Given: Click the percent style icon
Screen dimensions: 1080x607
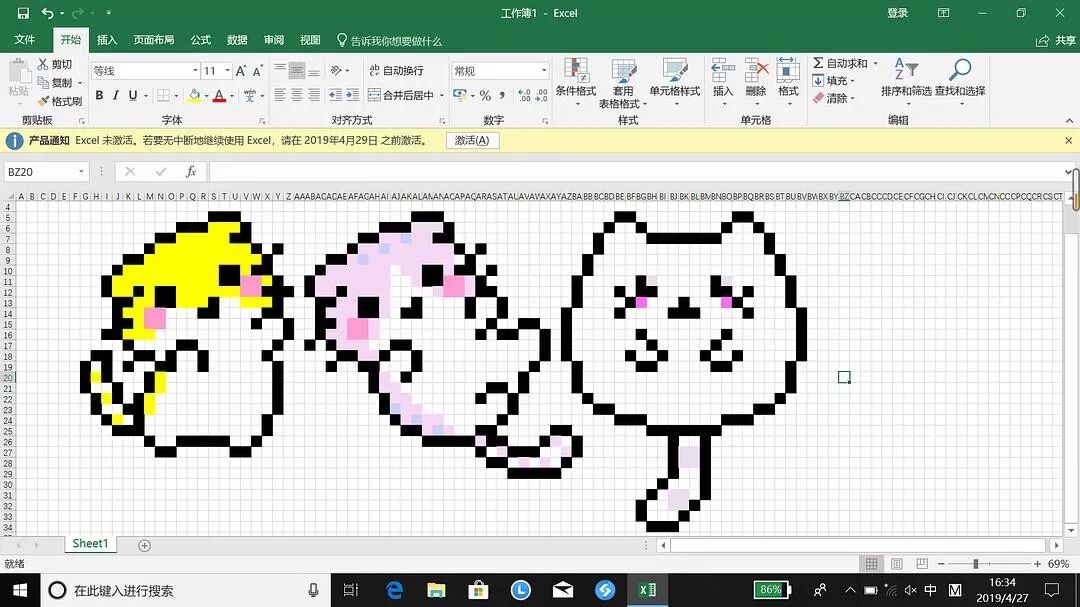Looking at the screenshot, I should coord(485,95).
